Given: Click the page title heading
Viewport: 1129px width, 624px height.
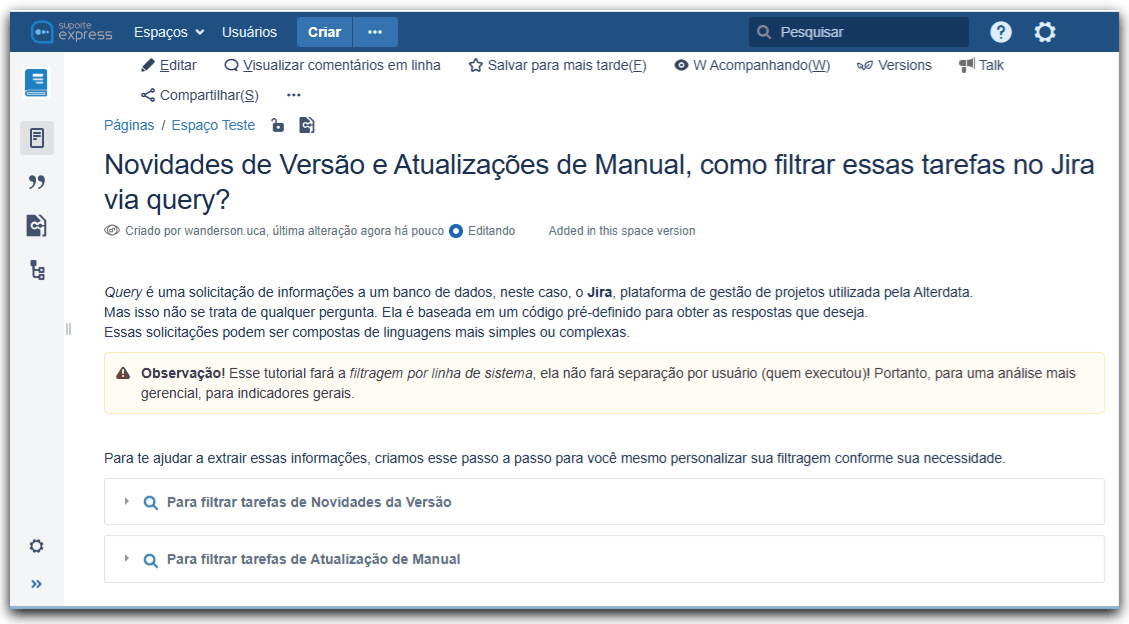Looking at the screenshot, I should 599,182.
